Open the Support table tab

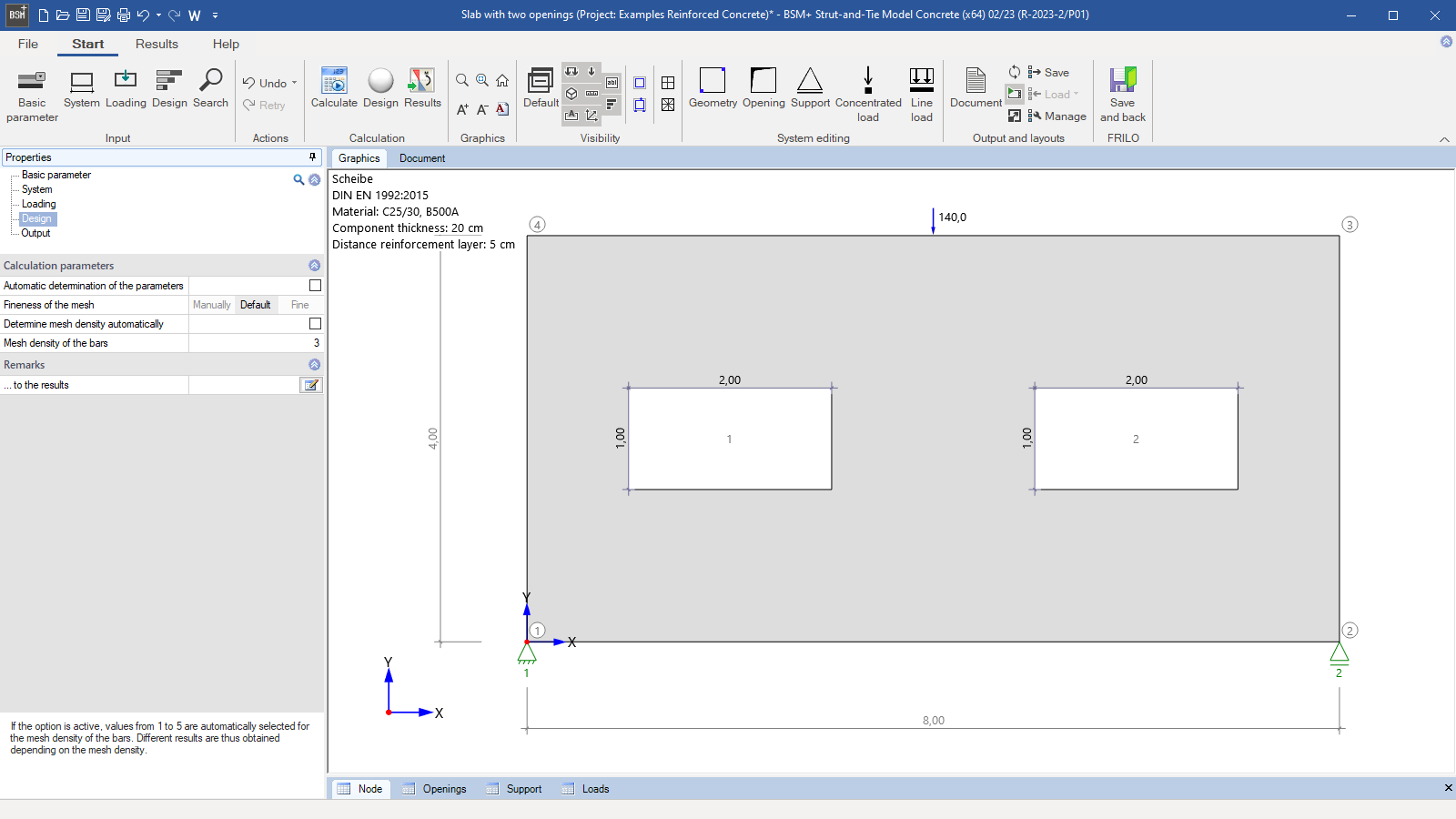514,789
